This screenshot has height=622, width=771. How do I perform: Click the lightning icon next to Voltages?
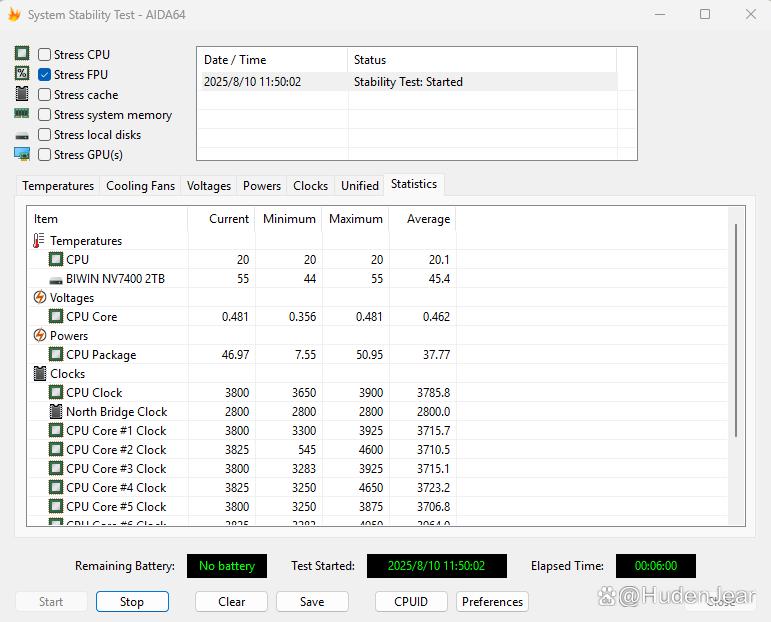tap(39, 298)
